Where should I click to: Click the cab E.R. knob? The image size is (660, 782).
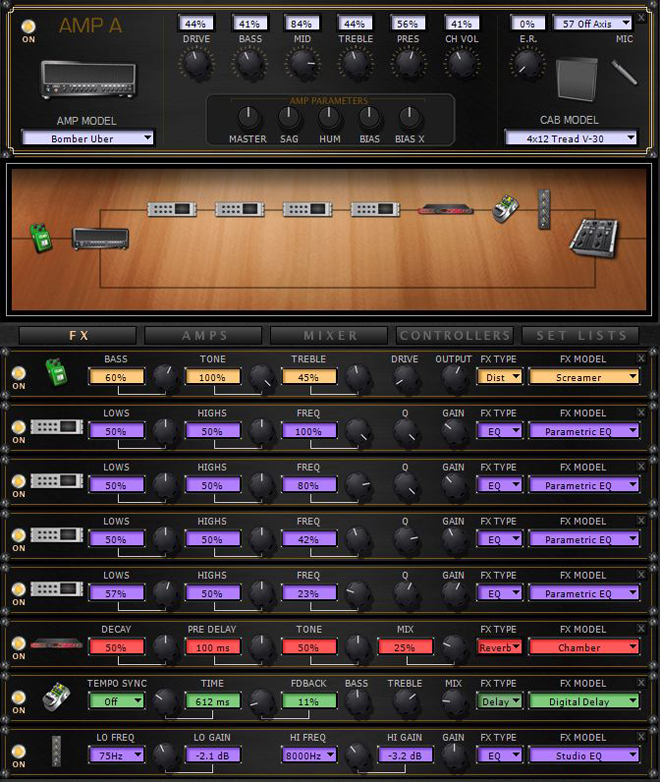tap(527, 63)
